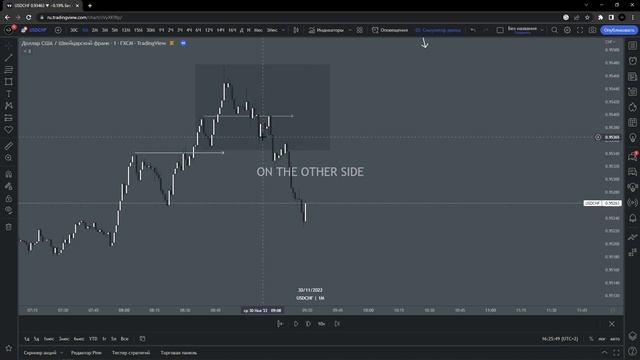Expand the timeframe dropdown arrow
The image size is (640, 360).
283,30
